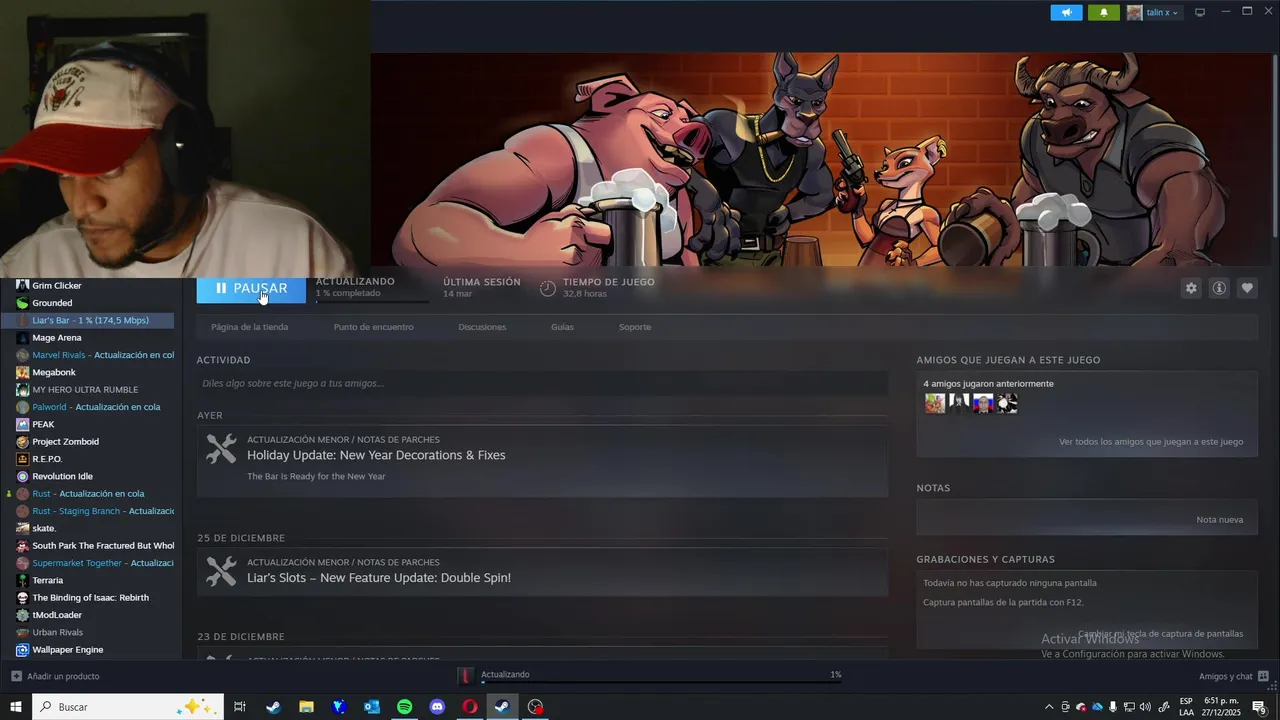The image size is (1280, 720).
Task: Open Outlook from taskbar
Action: [x=372, y=707]
